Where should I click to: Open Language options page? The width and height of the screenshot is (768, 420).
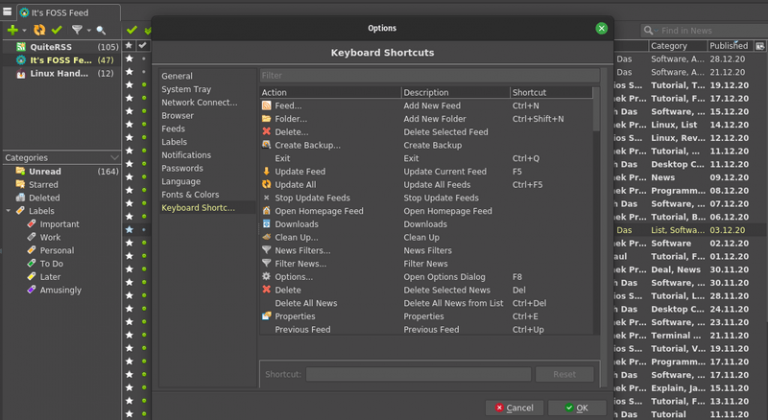pos(181,181)
